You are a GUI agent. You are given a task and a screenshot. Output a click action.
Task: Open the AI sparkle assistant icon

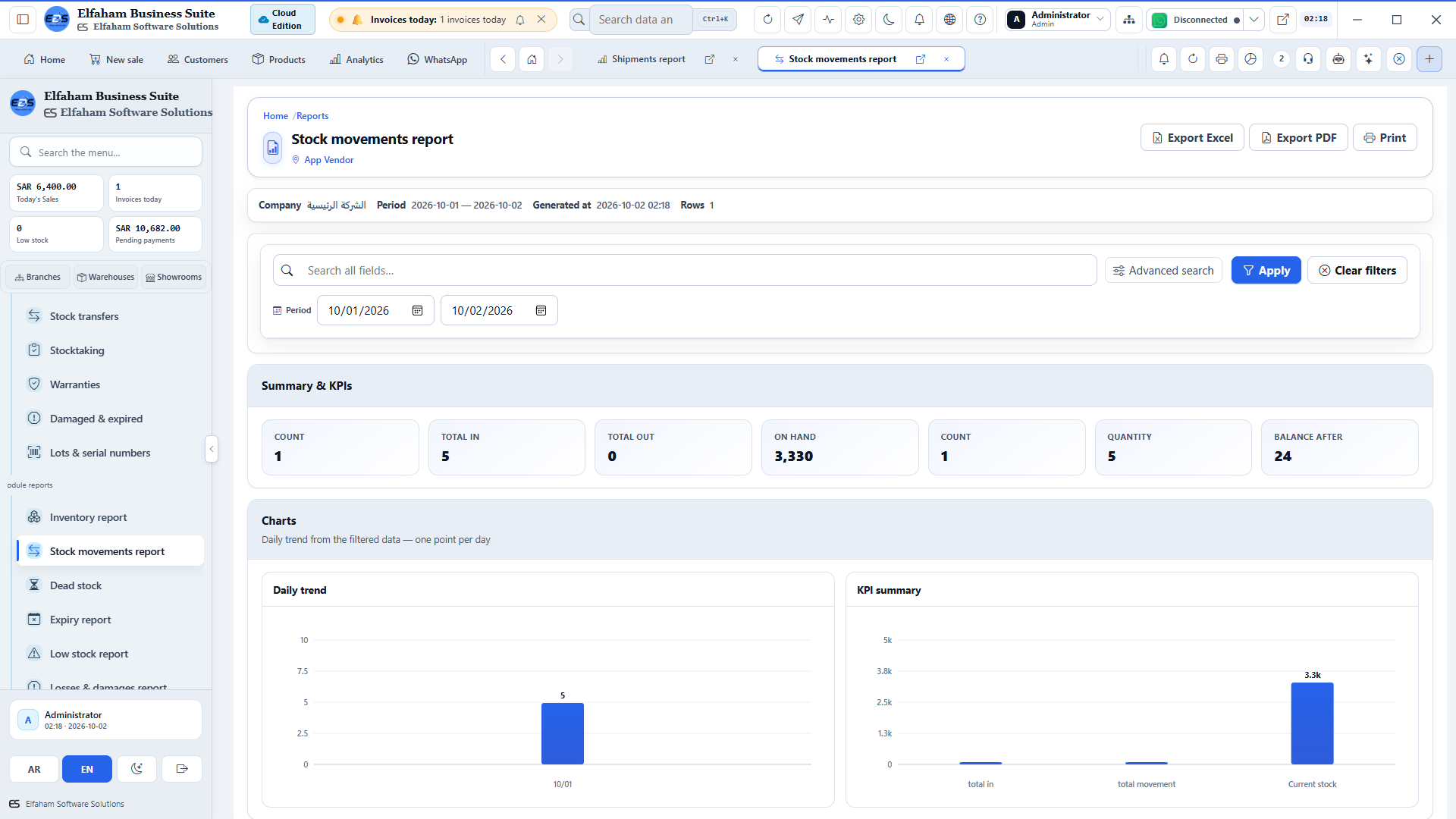point(1369,59)
